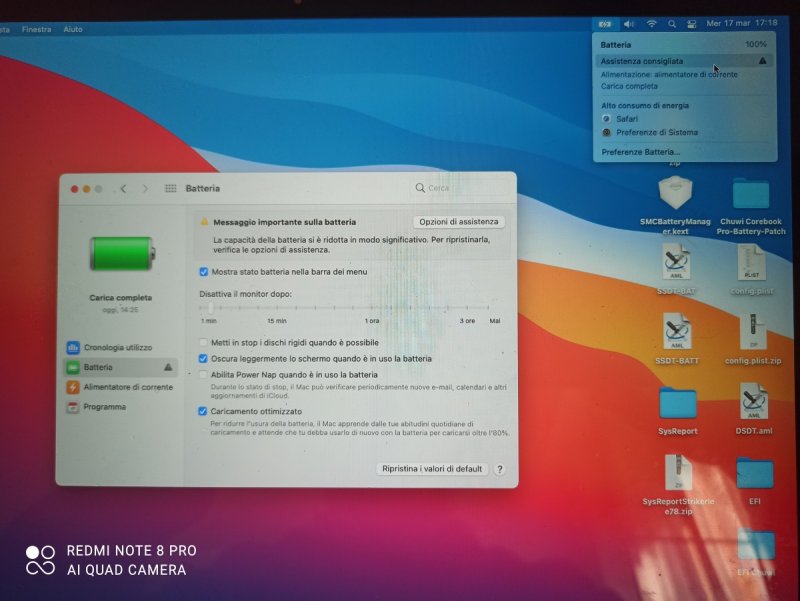Open Preferenze Batteria… menu entry
Screen dimensions: 800x601
(x=640, y=152)
